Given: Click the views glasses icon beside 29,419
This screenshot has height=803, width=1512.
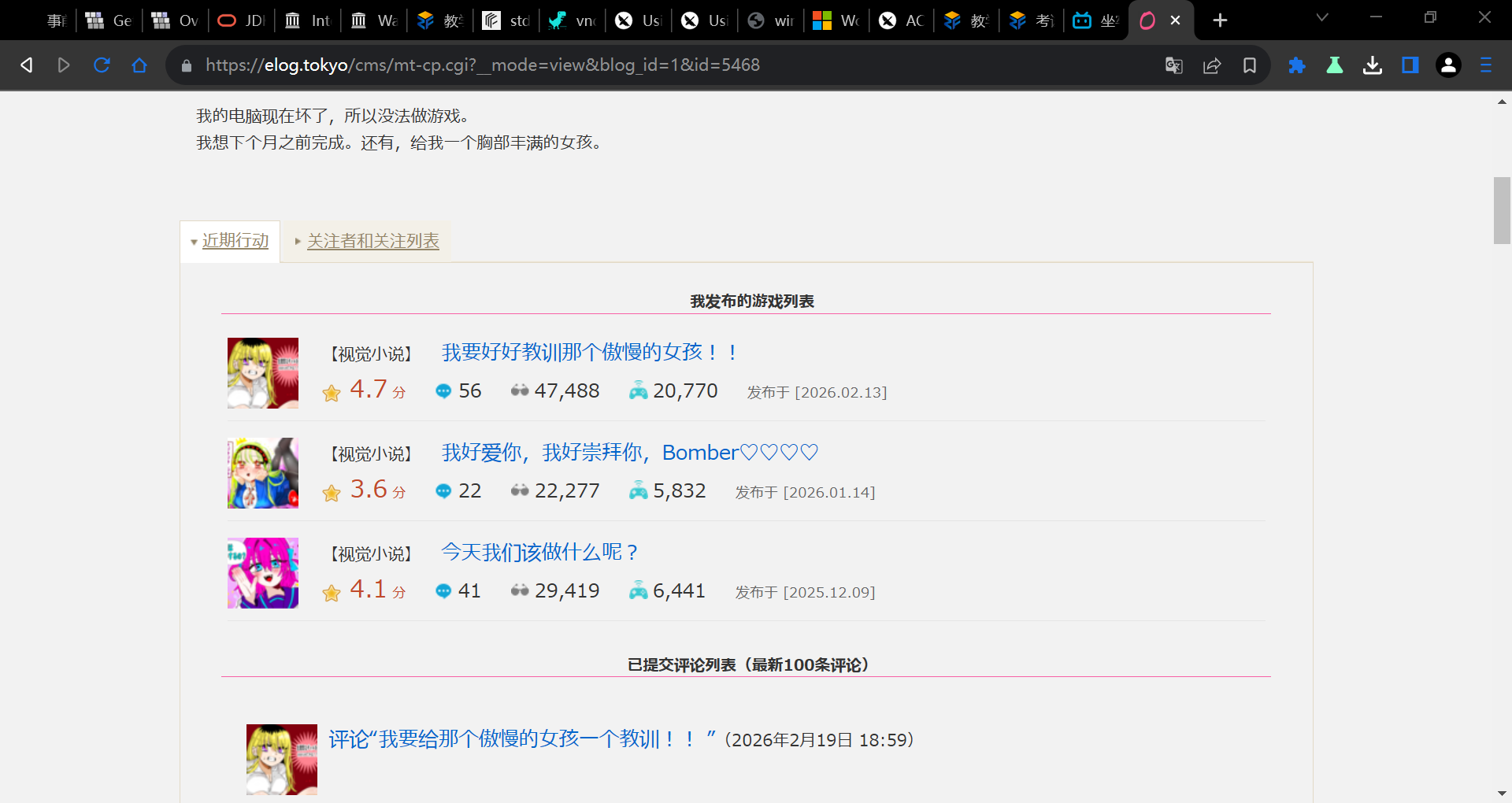Looking at the screenshot, I should point(520,590).
